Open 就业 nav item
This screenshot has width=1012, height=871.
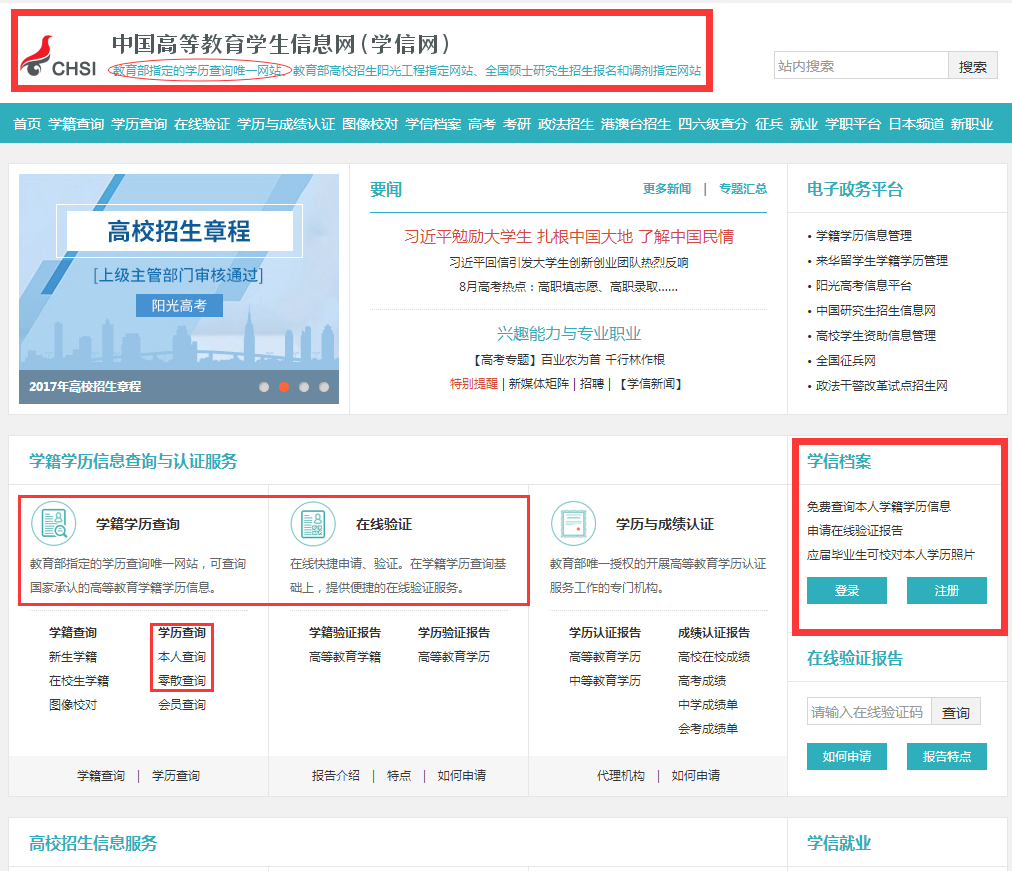pos(804,124)
